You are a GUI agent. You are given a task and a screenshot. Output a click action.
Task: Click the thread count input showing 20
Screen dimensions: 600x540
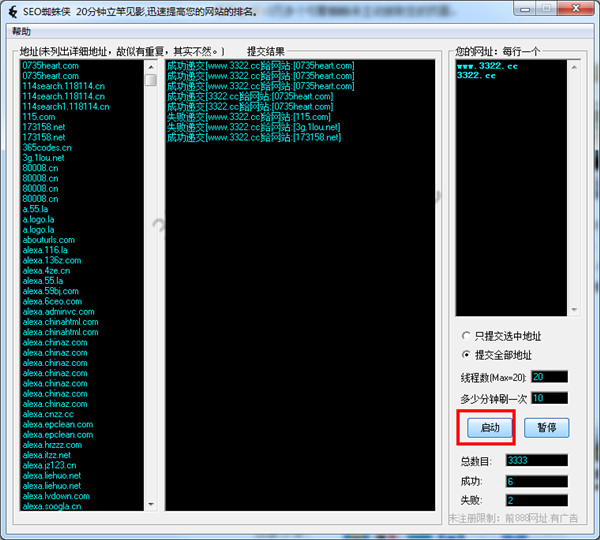(549, 377)
